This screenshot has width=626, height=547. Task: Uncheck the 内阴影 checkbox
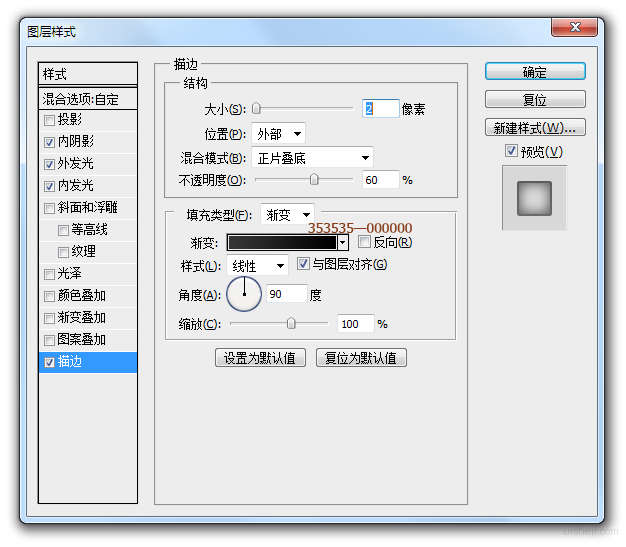tap(49, 142)
